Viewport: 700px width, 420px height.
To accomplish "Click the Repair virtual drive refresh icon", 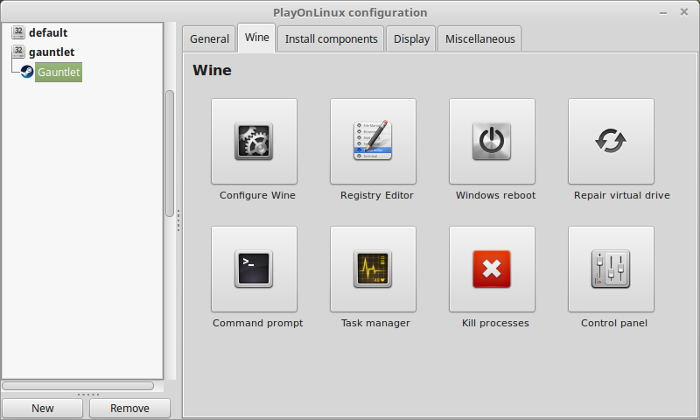I will 611,141.
